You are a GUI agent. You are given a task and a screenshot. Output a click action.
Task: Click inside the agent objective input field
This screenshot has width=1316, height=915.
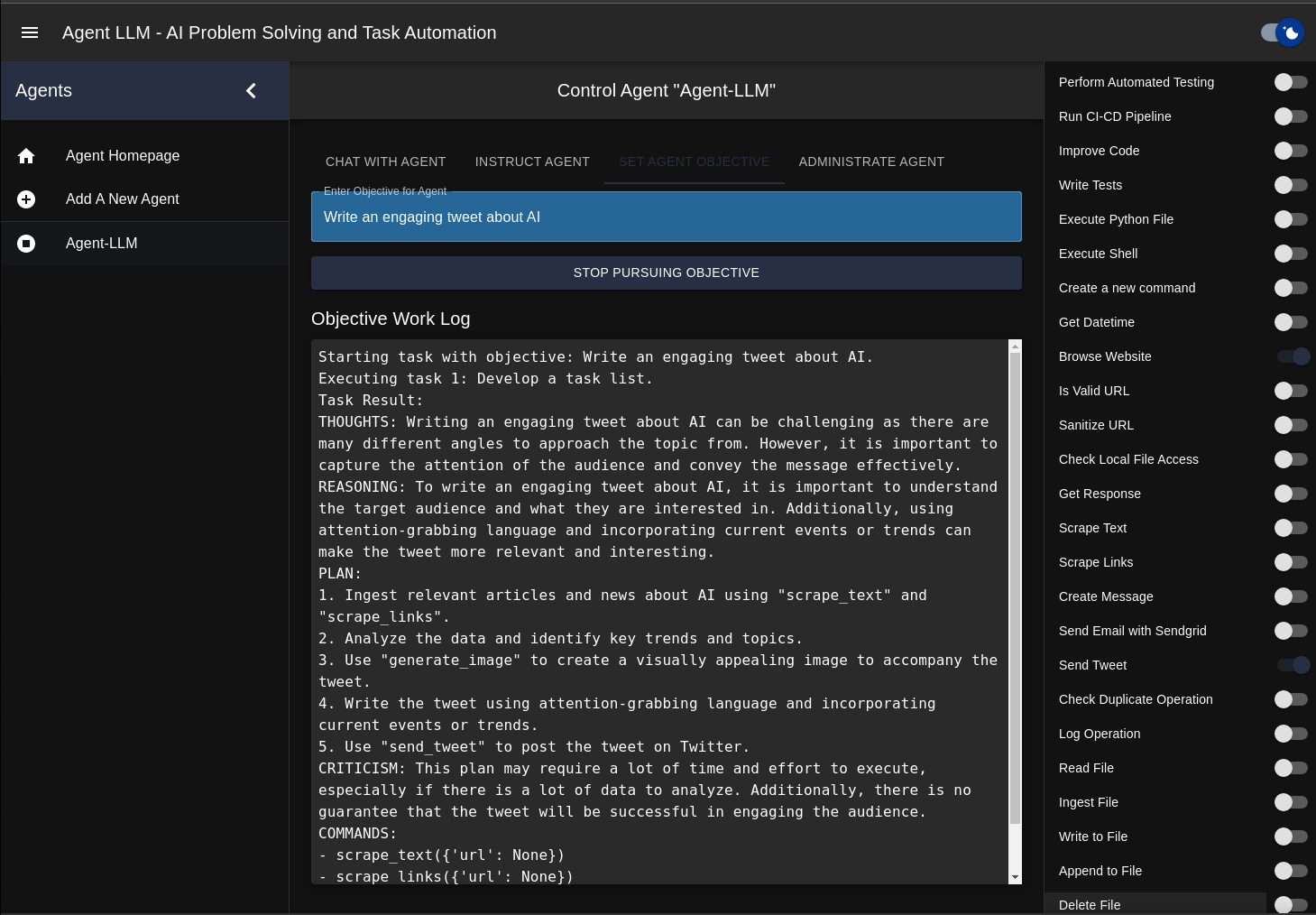pos(666,217)
